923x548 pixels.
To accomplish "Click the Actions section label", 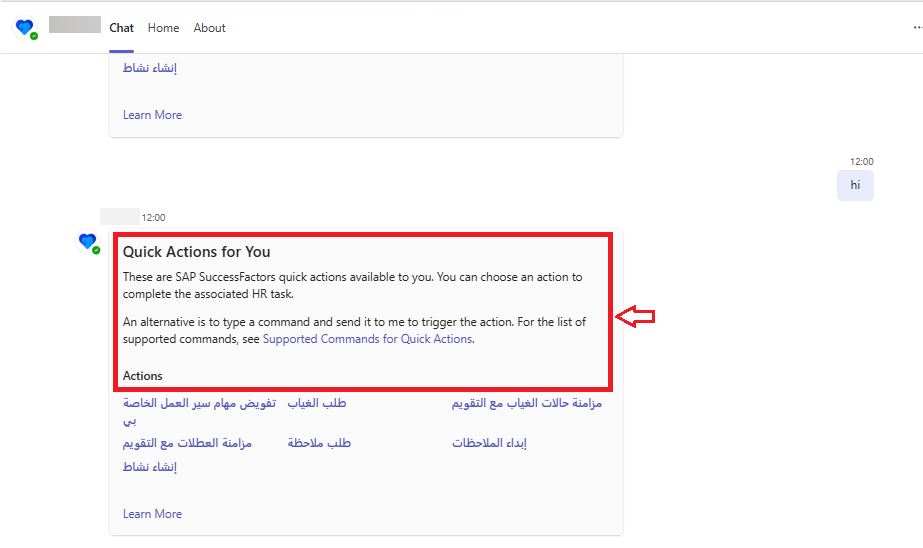I will (142, 376).
